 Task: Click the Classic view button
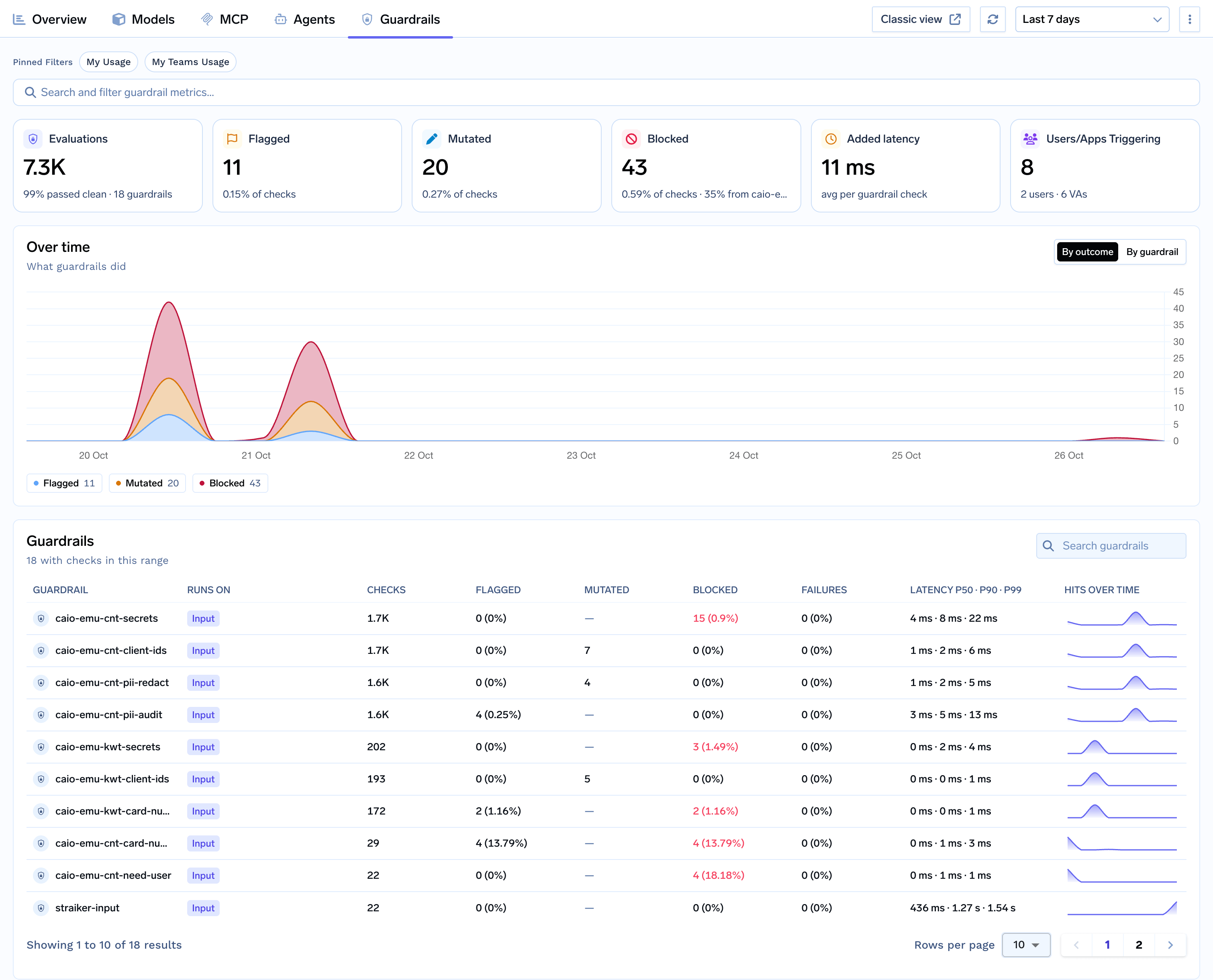[x=921, y=19]
